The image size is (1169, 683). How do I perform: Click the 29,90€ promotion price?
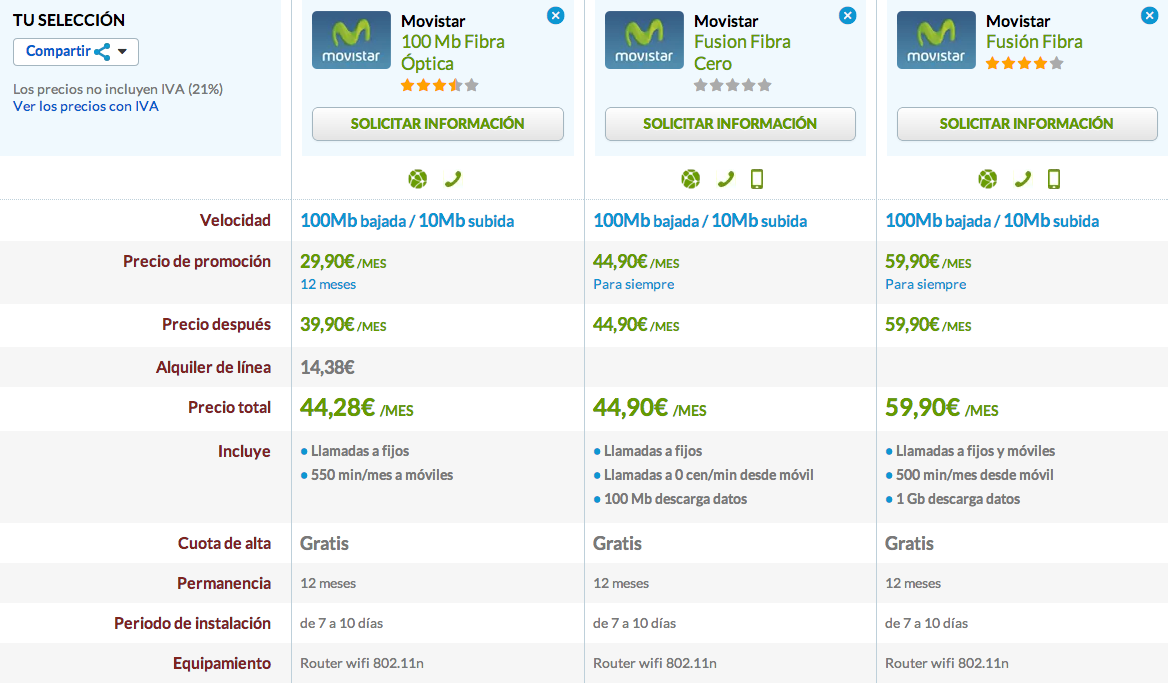pos(343,262)
